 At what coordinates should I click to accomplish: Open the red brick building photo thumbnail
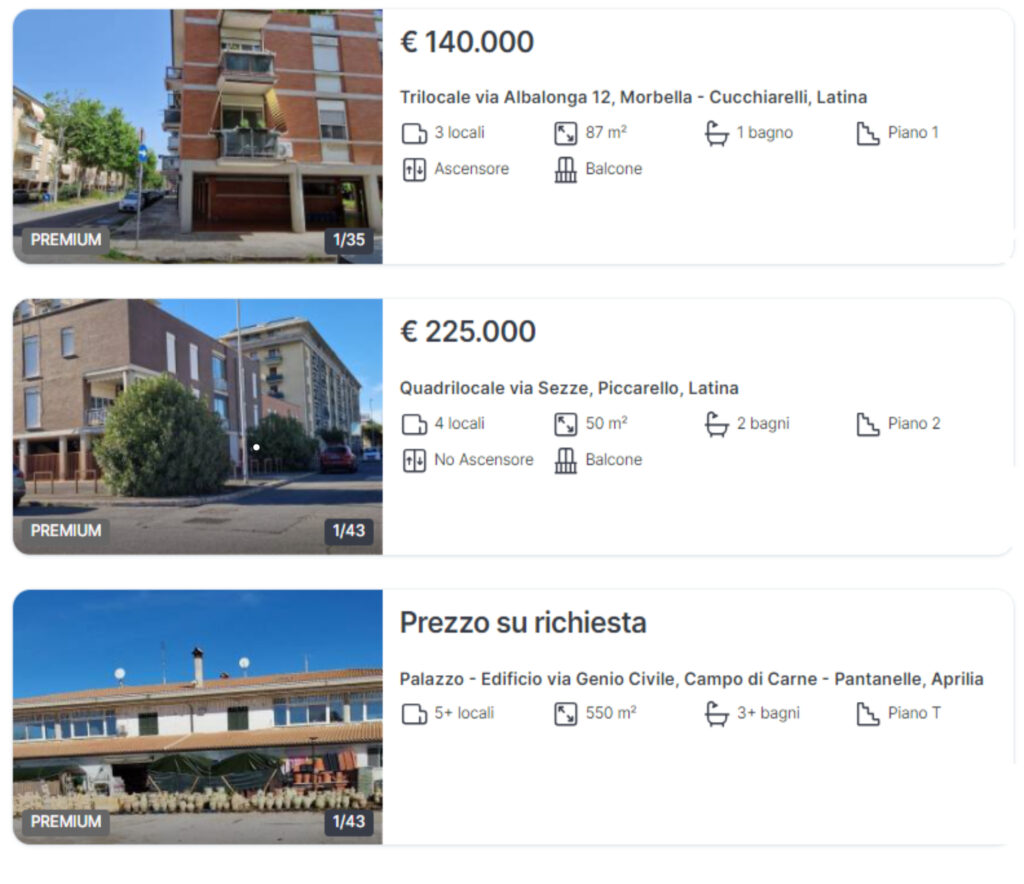click(198, 136)
